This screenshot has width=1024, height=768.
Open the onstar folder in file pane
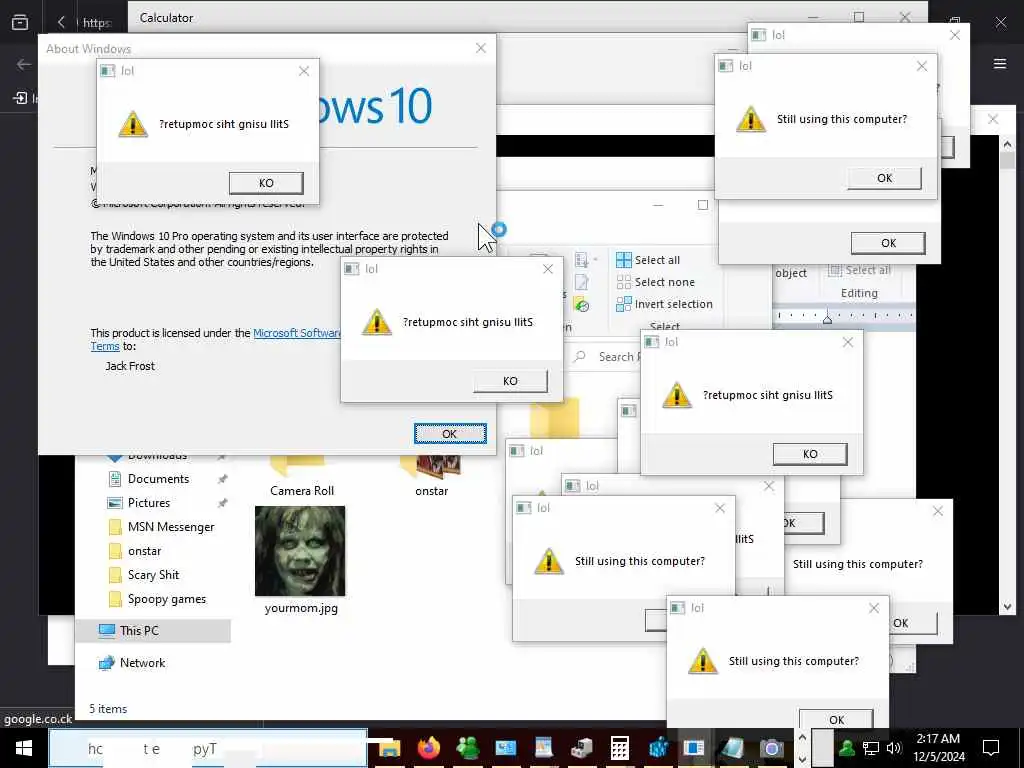(x=432, y=477)
